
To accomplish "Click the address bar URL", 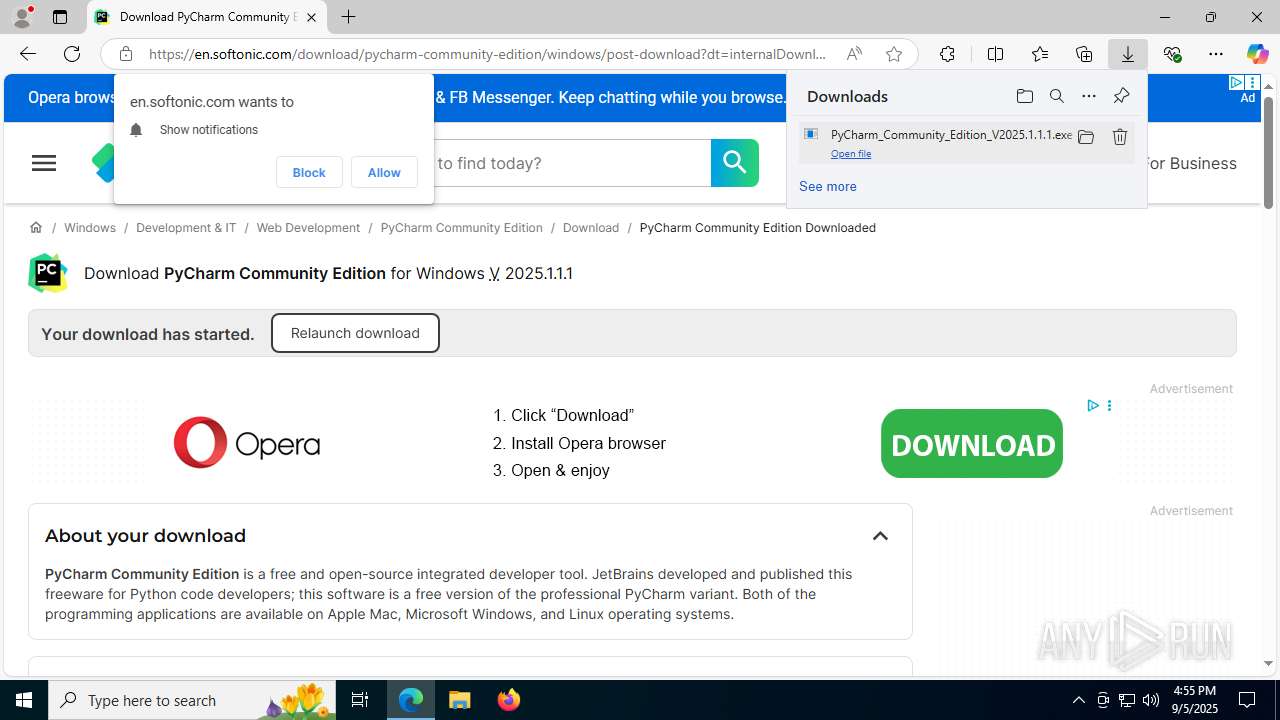I will [x=488, y=54].
